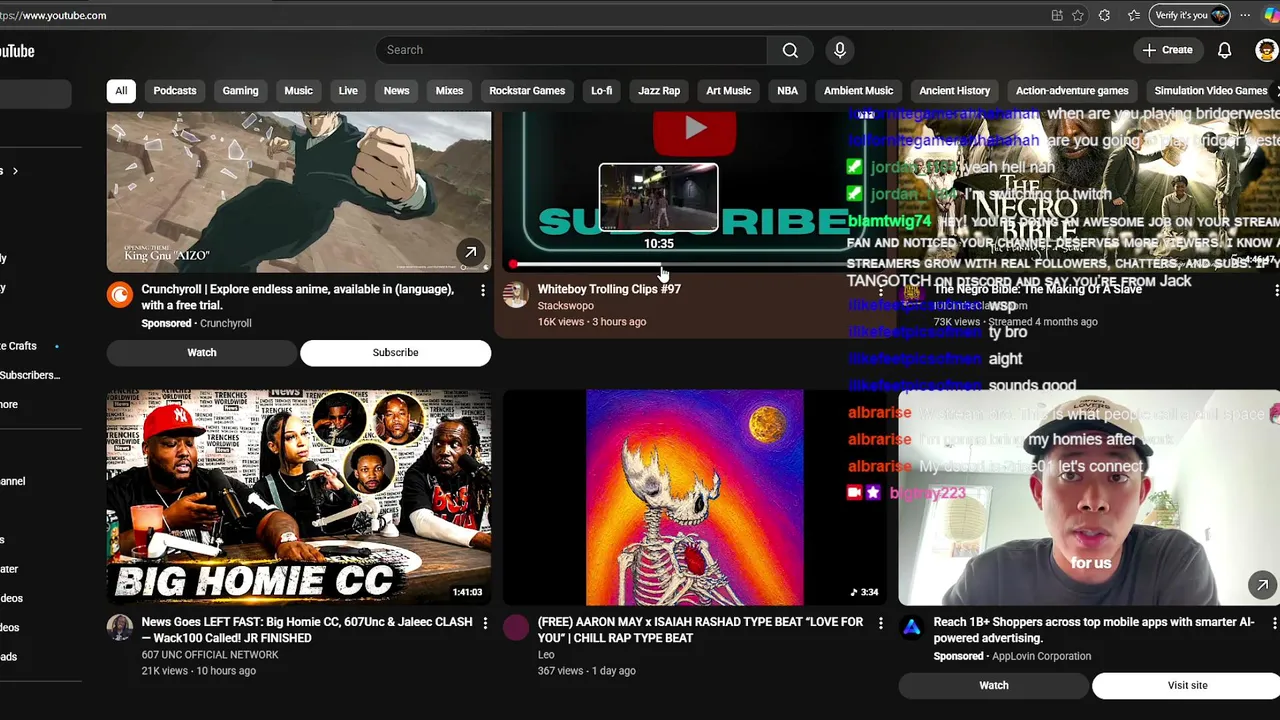Image resolution: width=1280 pixels, height=720 pixels.
Task: Bookmark page with the star icon
Action: (1078, 15)
